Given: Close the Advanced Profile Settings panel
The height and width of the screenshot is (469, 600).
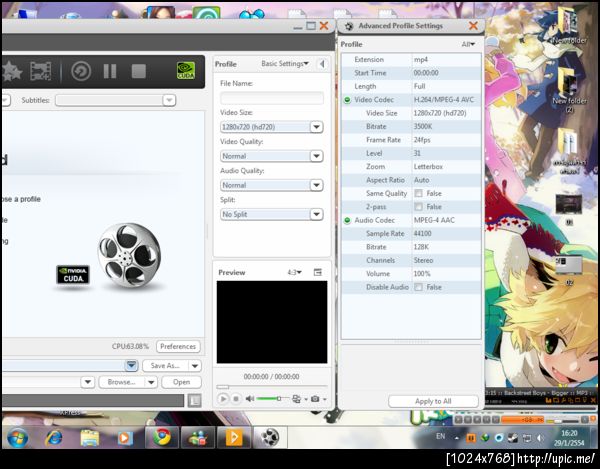Looking at the screenshot, I should [473, 26].
